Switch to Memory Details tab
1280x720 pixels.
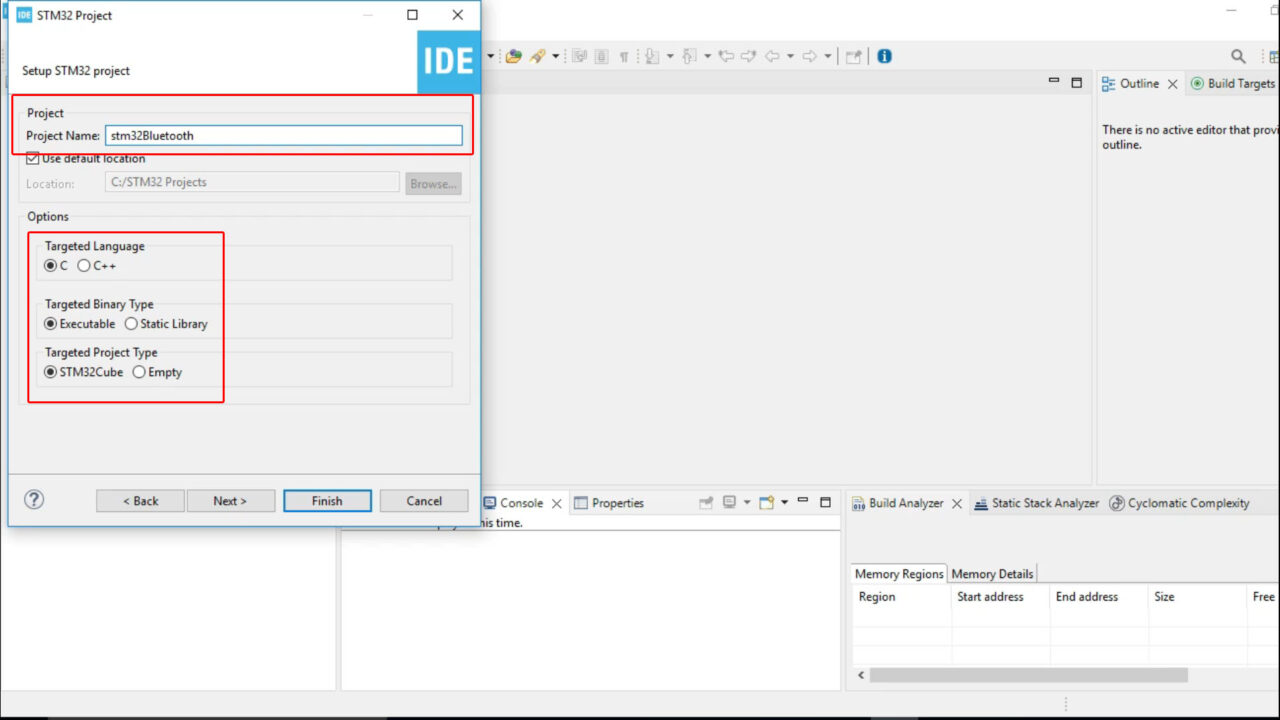point(992,574)
